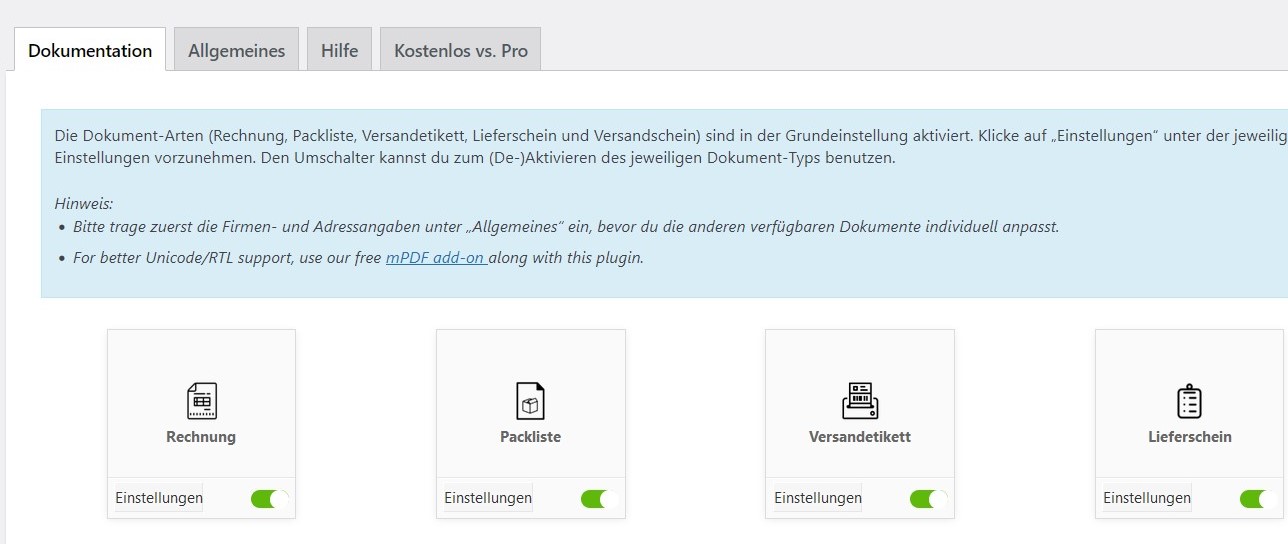Go to Versandetikett Einstellungen
Screen dimensions: 1288x544
tap(818, 498)
